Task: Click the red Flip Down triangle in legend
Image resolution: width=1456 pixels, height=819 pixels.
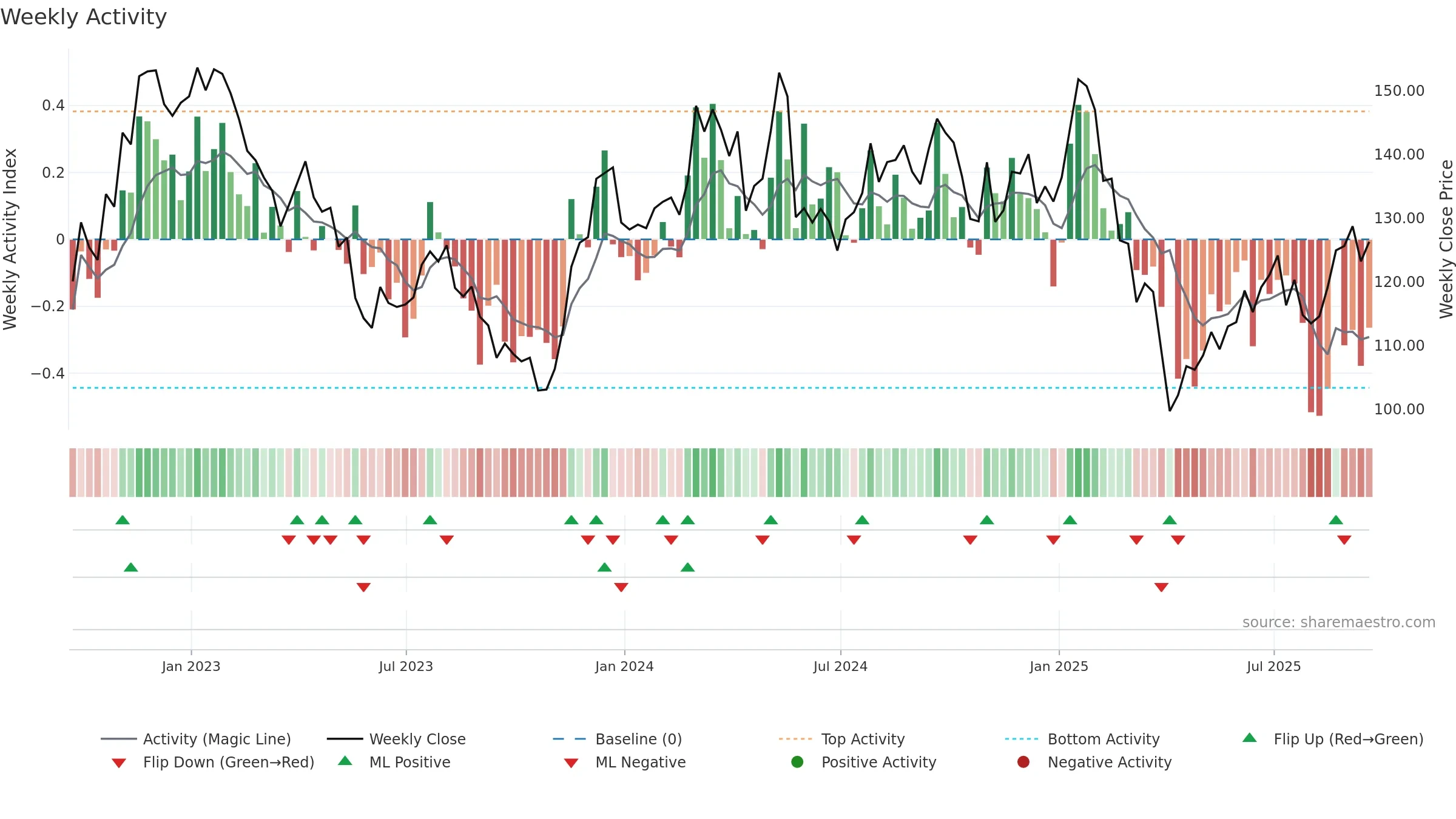Action: [x=119, y=763]
